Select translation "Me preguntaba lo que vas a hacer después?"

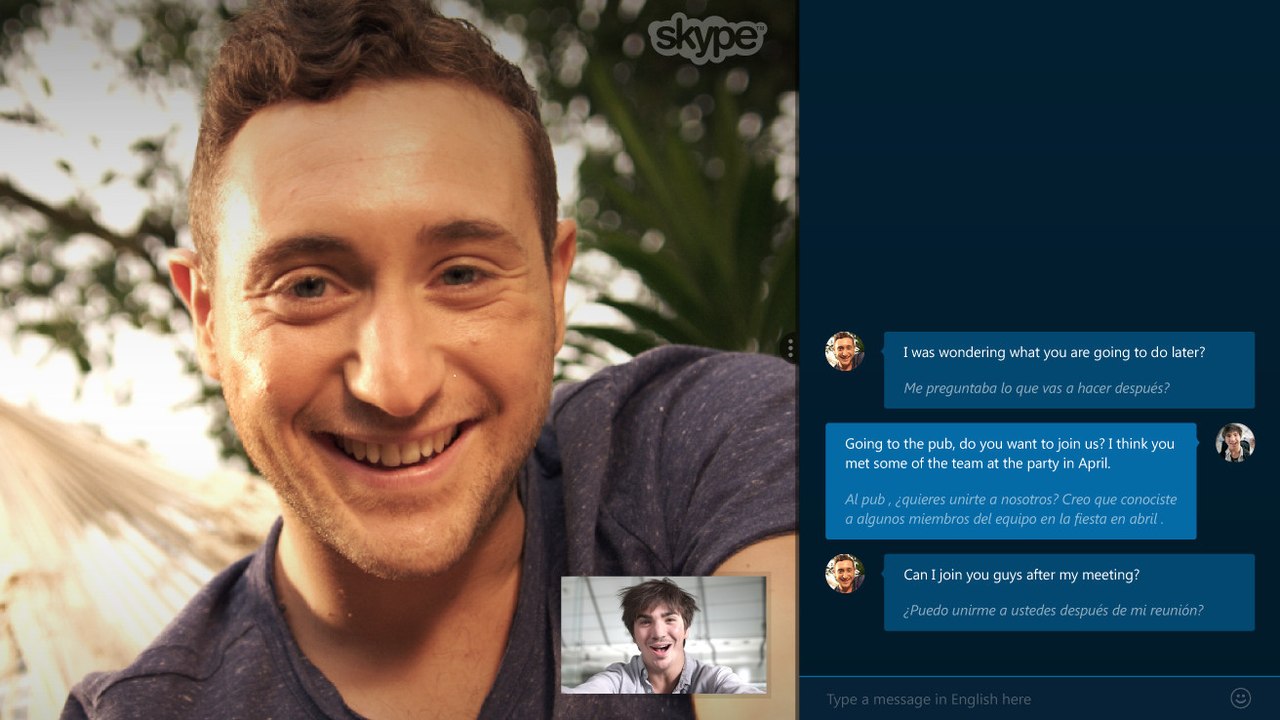(x=1036, y=388)
